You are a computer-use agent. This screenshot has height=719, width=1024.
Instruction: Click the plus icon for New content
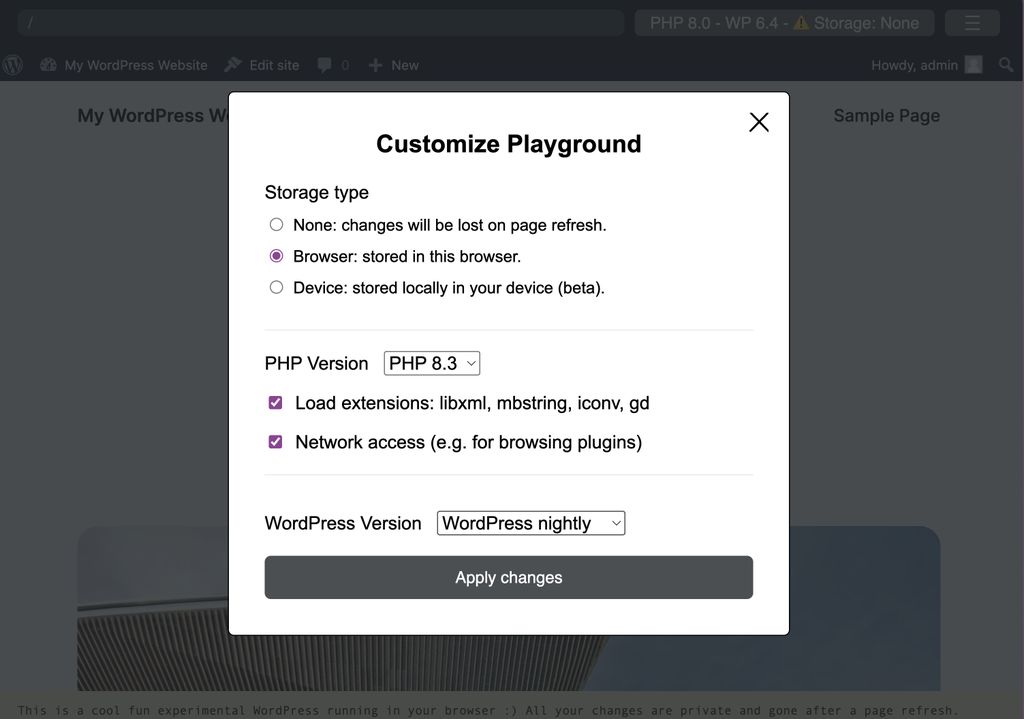click(x=376, y=65)
